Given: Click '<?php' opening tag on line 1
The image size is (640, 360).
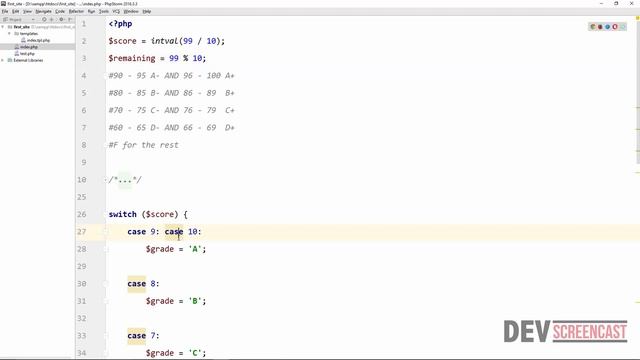Looking at the screenshot, I should (120, 24).
